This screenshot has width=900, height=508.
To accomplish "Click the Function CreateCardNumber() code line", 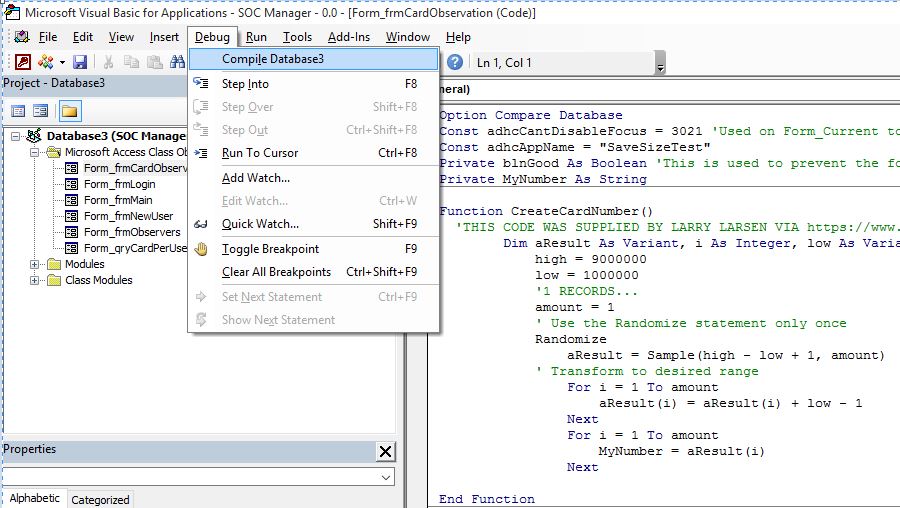I will [546, 211].
